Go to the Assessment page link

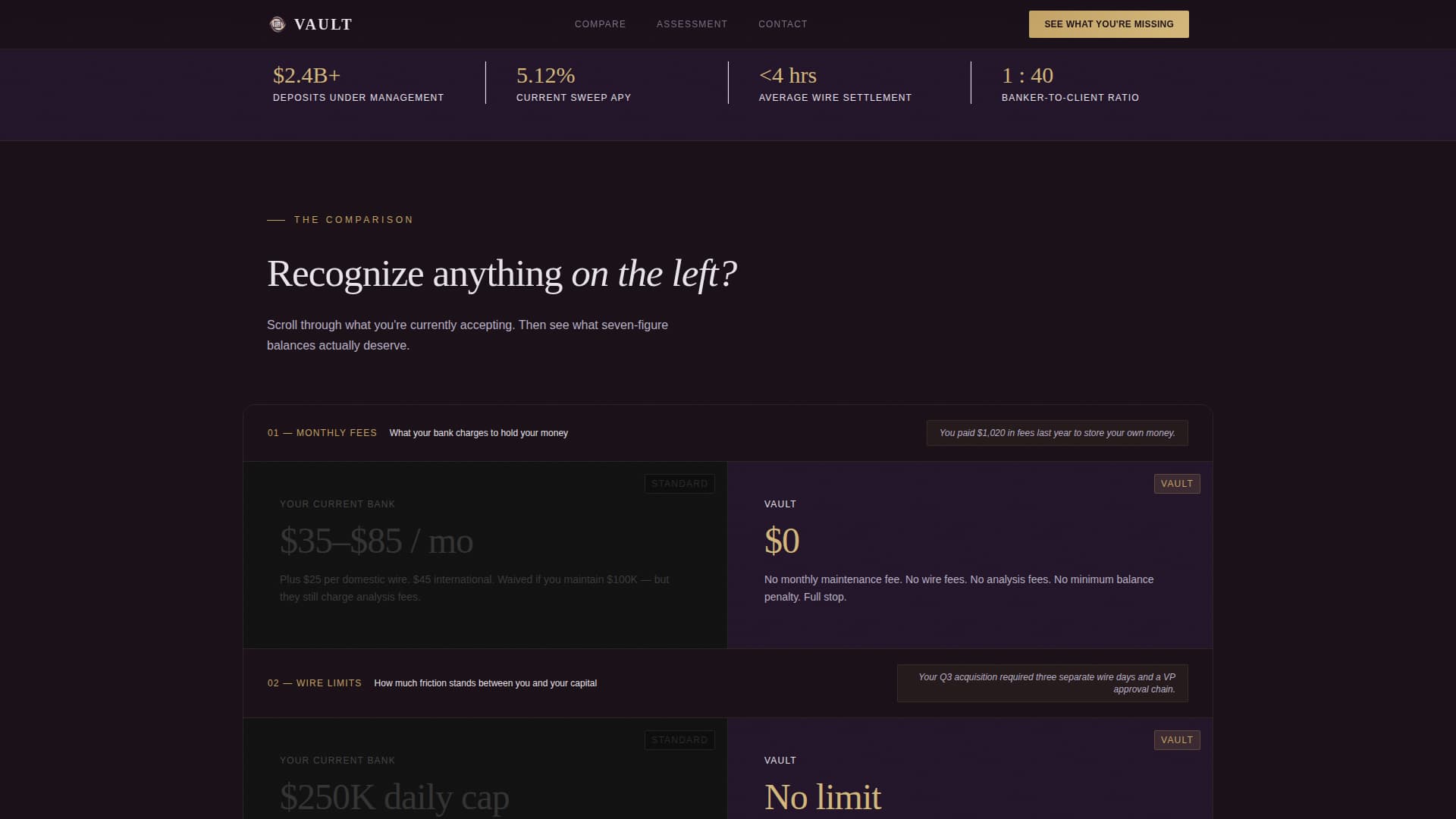point(692,24)
